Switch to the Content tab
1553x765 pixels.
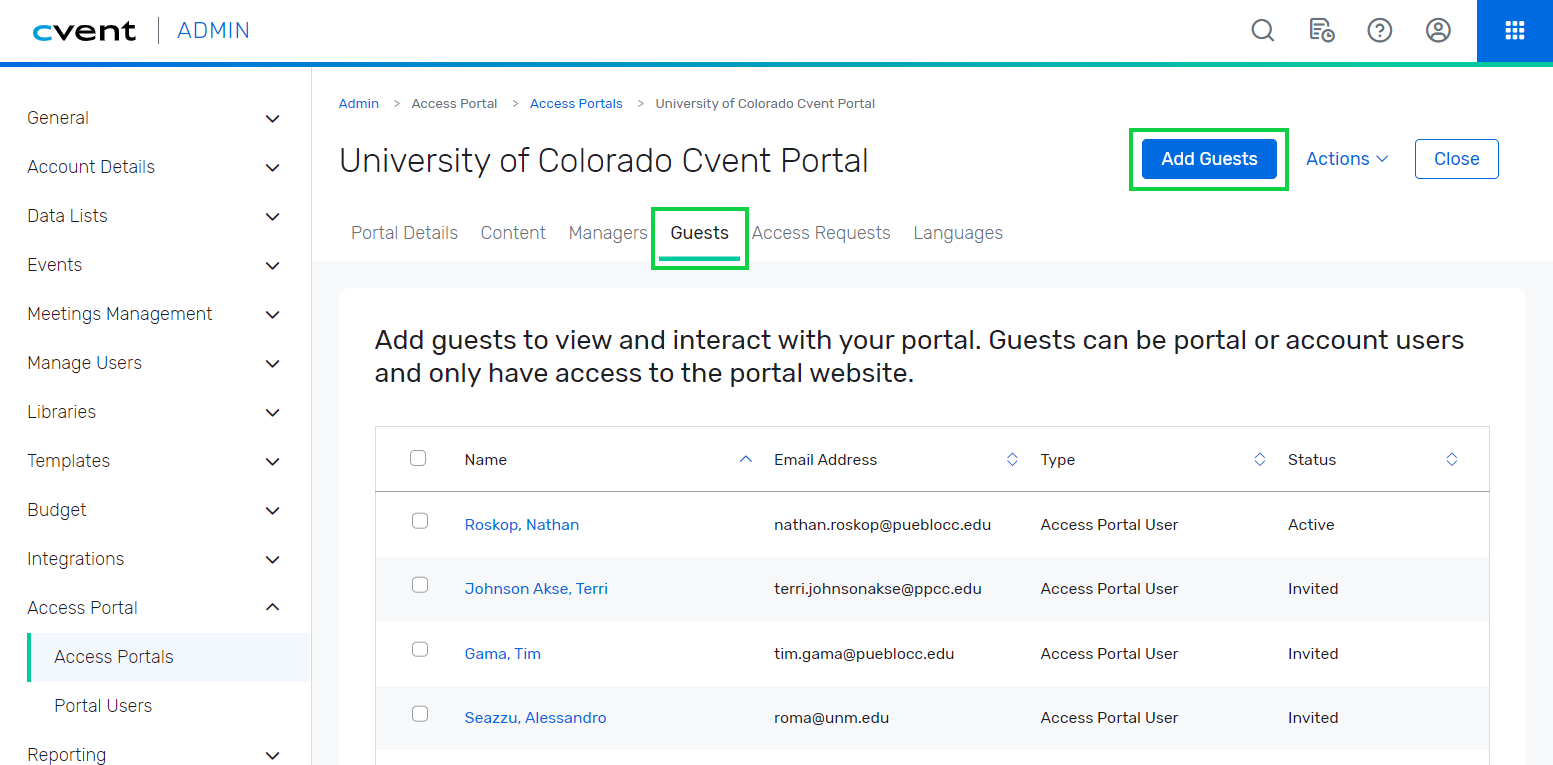(x=513, y=233)
